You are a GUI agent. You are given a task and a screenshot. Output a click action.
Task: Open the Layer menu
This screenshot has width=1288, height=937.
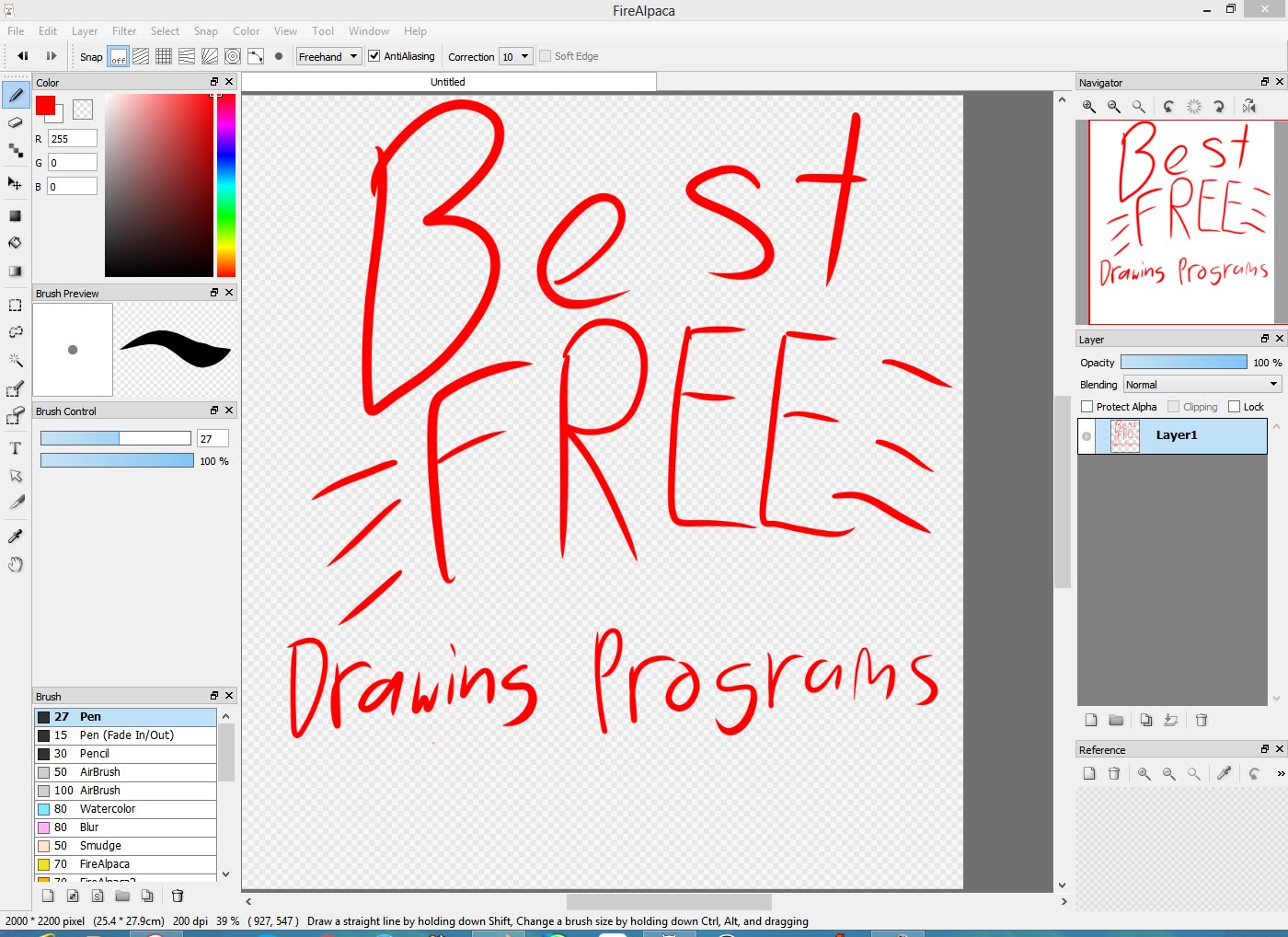[x=84, y=30]
